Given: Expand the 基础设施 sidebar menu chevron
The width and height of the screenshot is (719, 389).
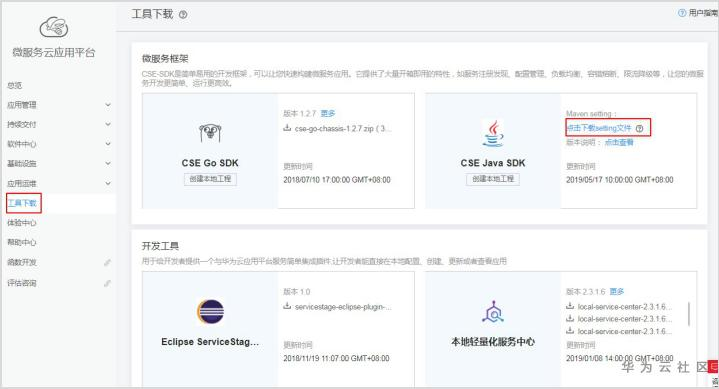Looking at the screenshot, I should [108, 163].
